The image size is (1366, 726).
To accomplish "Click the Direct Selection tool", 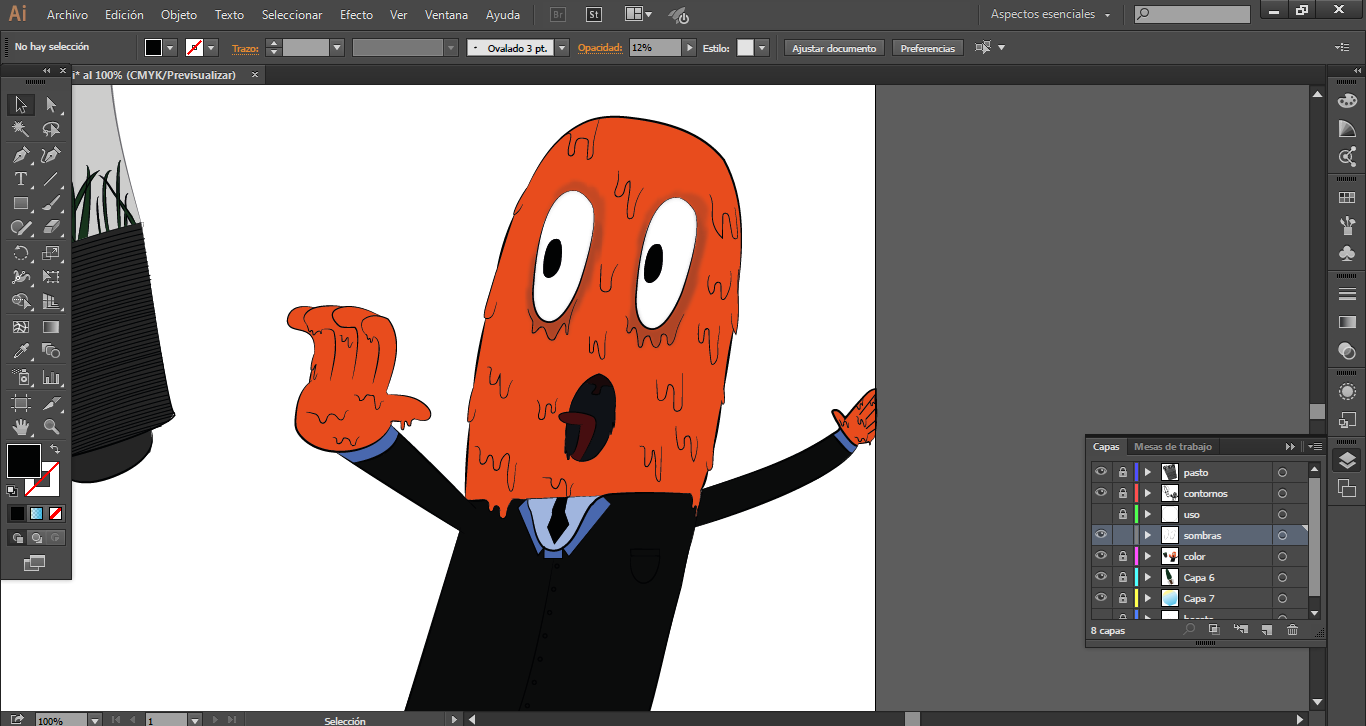I will pos(51,105).
